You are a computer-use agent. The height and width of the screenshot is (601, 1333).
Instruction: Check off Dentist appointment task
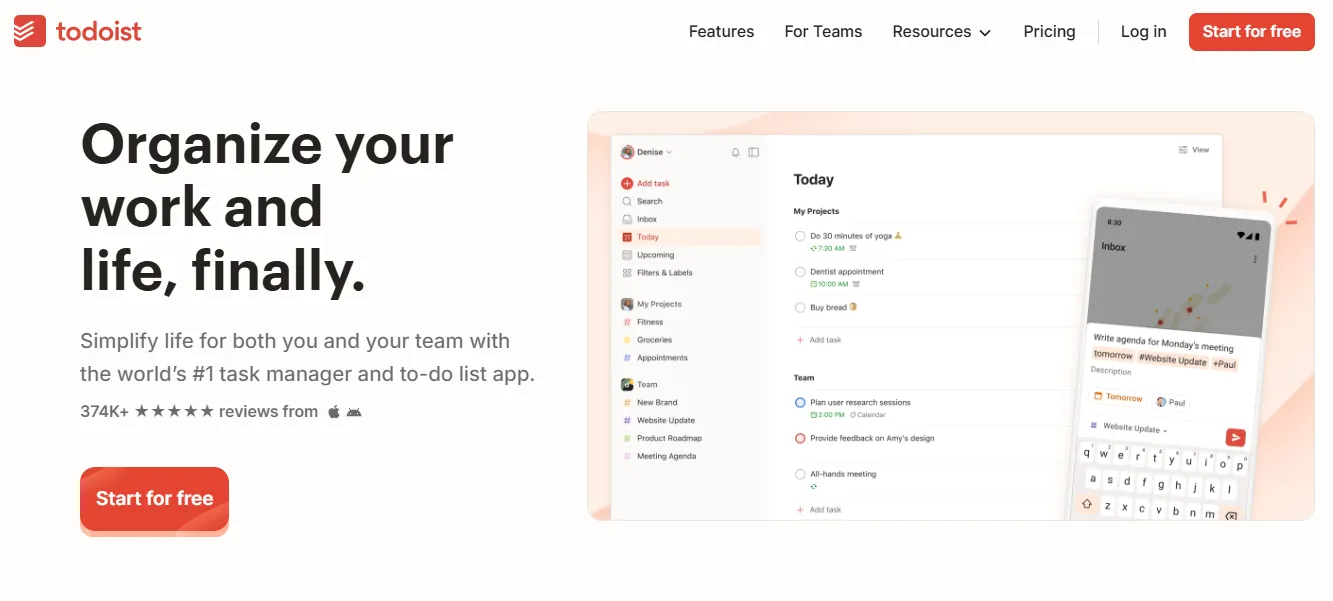[800, 272]
